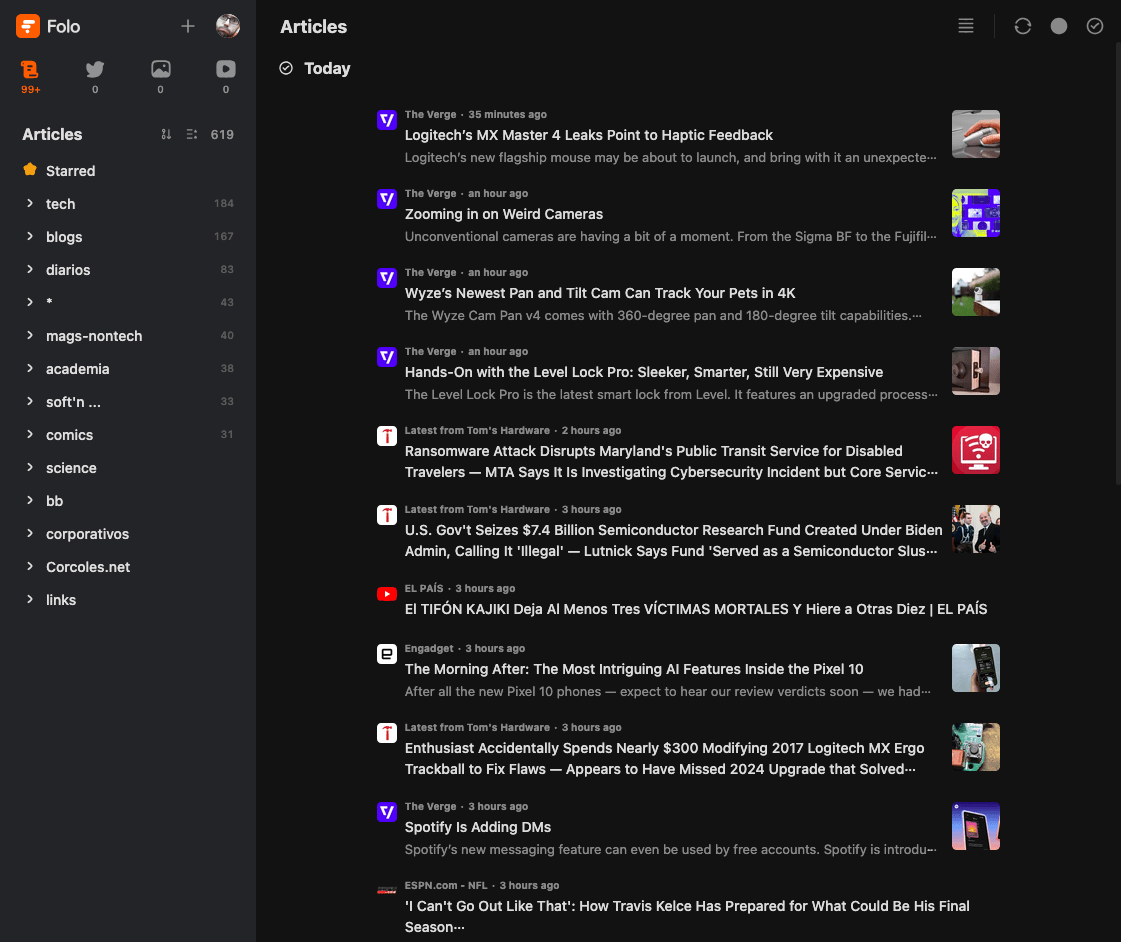The height and width of the screenshot is (942, 1121).
Task: Switch to the Twitter social media view
Action: [95, 70]
